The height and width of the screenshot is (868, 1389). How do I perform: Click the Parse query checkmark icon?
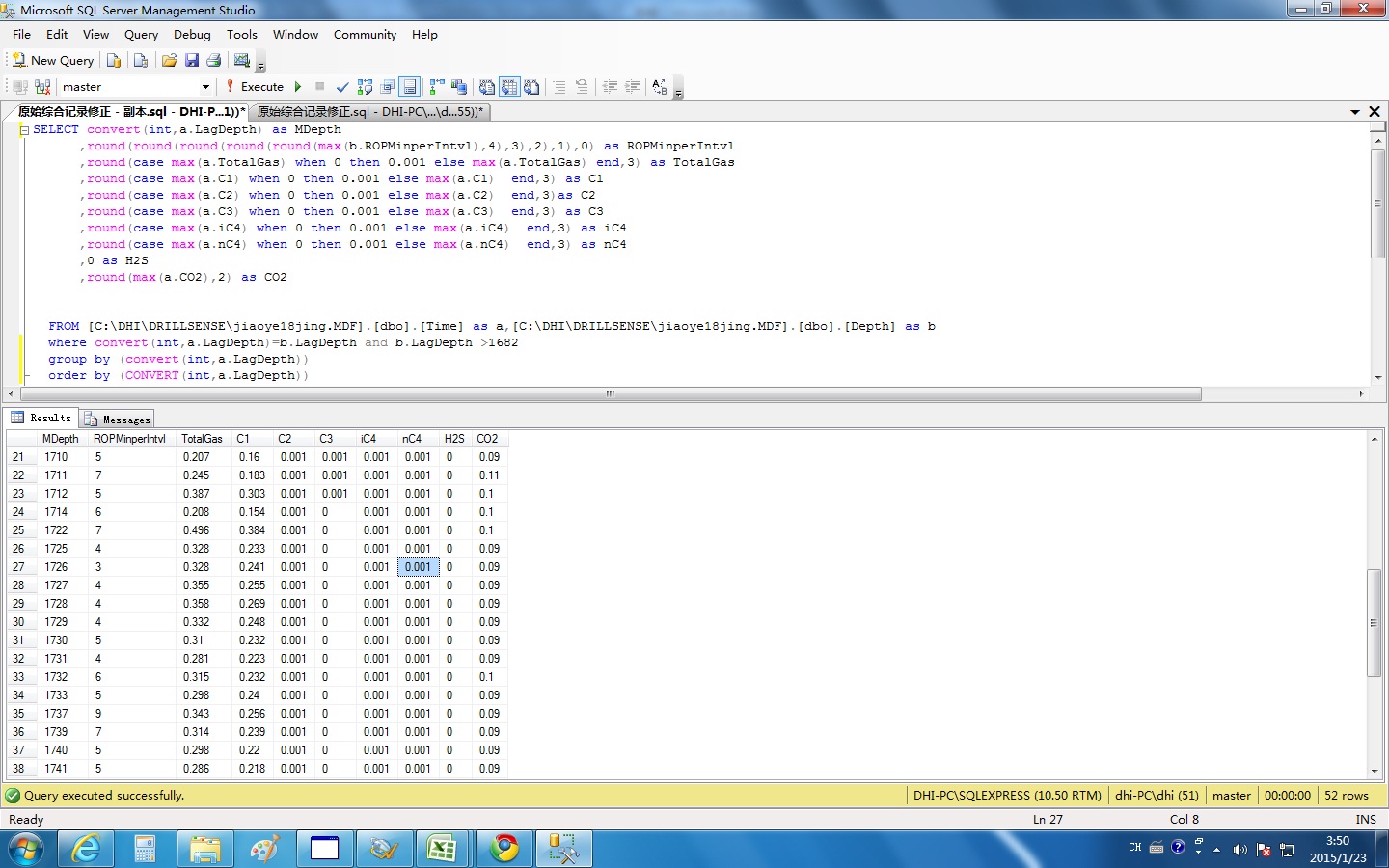(x=342, y=87)
